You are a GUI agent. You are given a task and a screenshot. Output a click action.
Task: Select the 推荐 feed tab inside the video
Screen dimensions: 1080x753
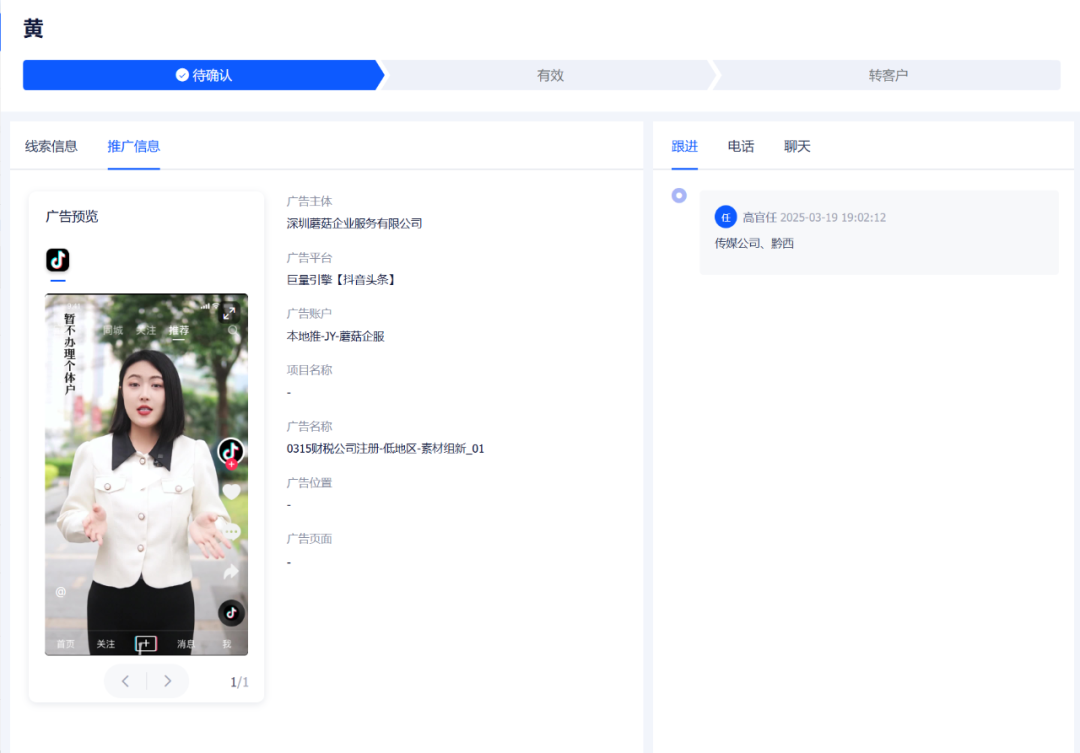click(x=179, y=329)
